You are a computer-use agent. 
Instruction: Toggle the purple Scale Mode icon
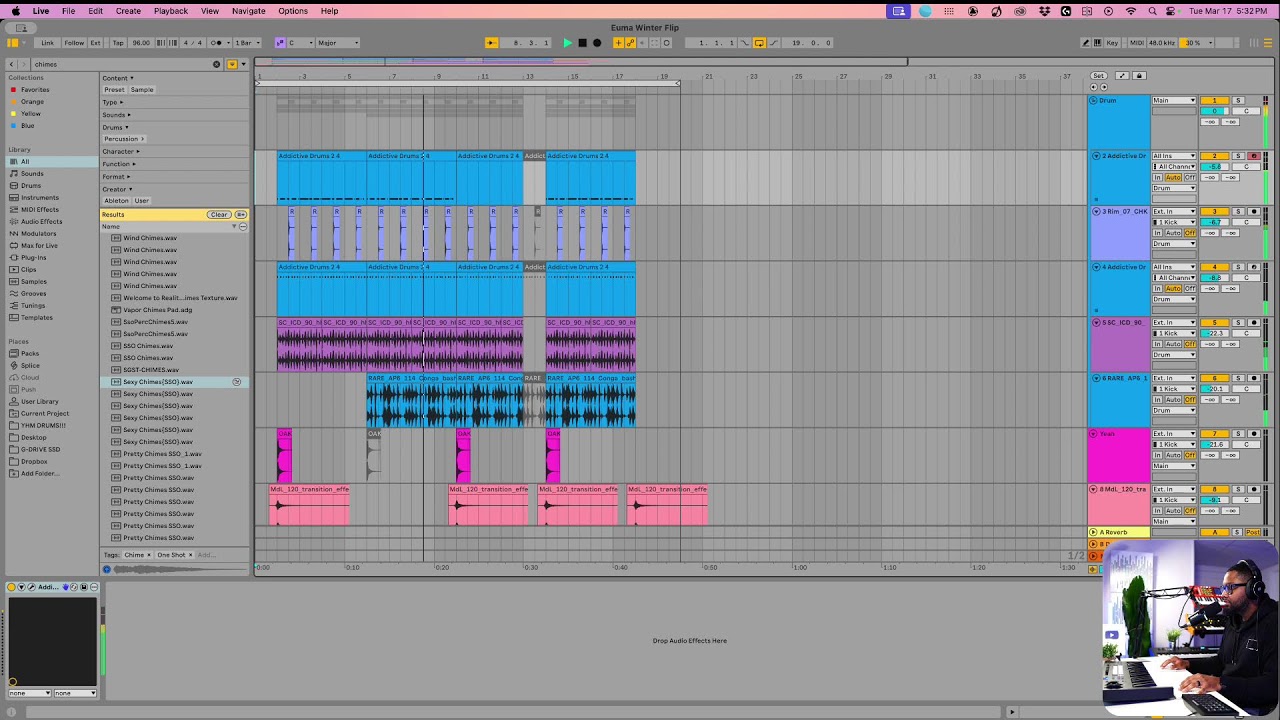pos(281,43)
